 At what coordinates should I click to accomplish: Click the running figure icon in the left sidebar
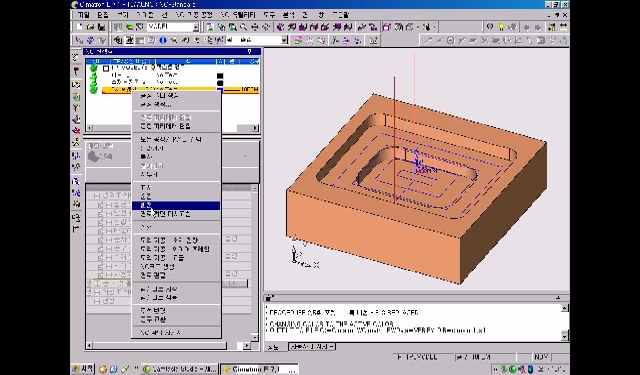[76, 143]
